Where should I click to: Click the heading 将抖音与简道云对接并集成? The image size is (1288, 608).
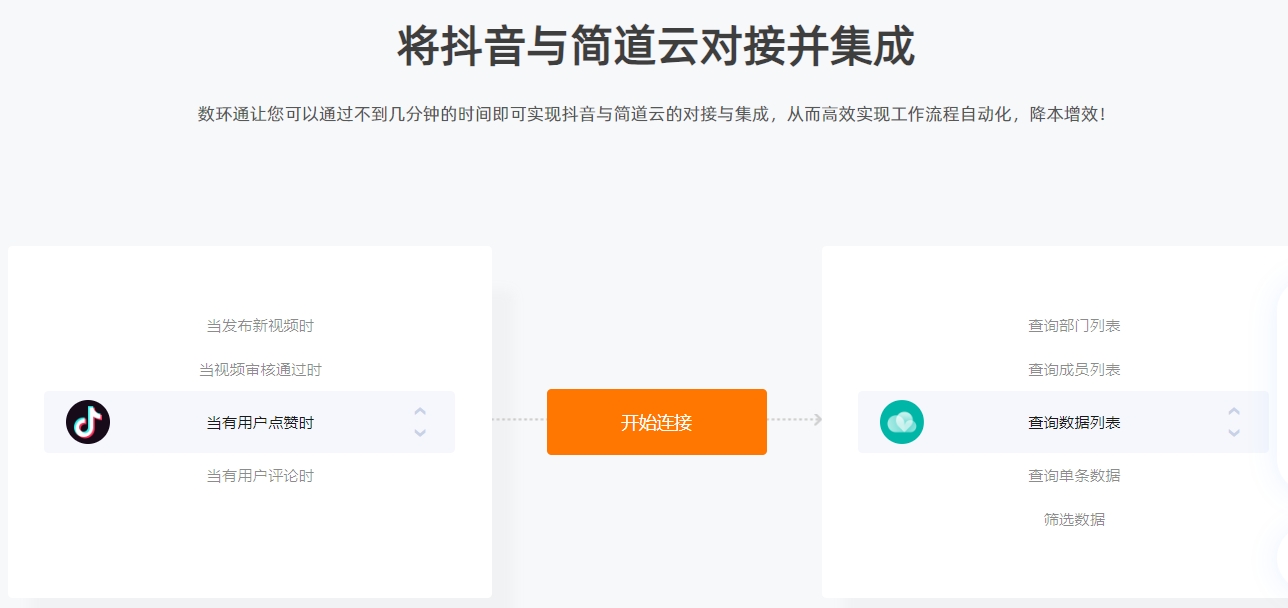coord(656,47)
